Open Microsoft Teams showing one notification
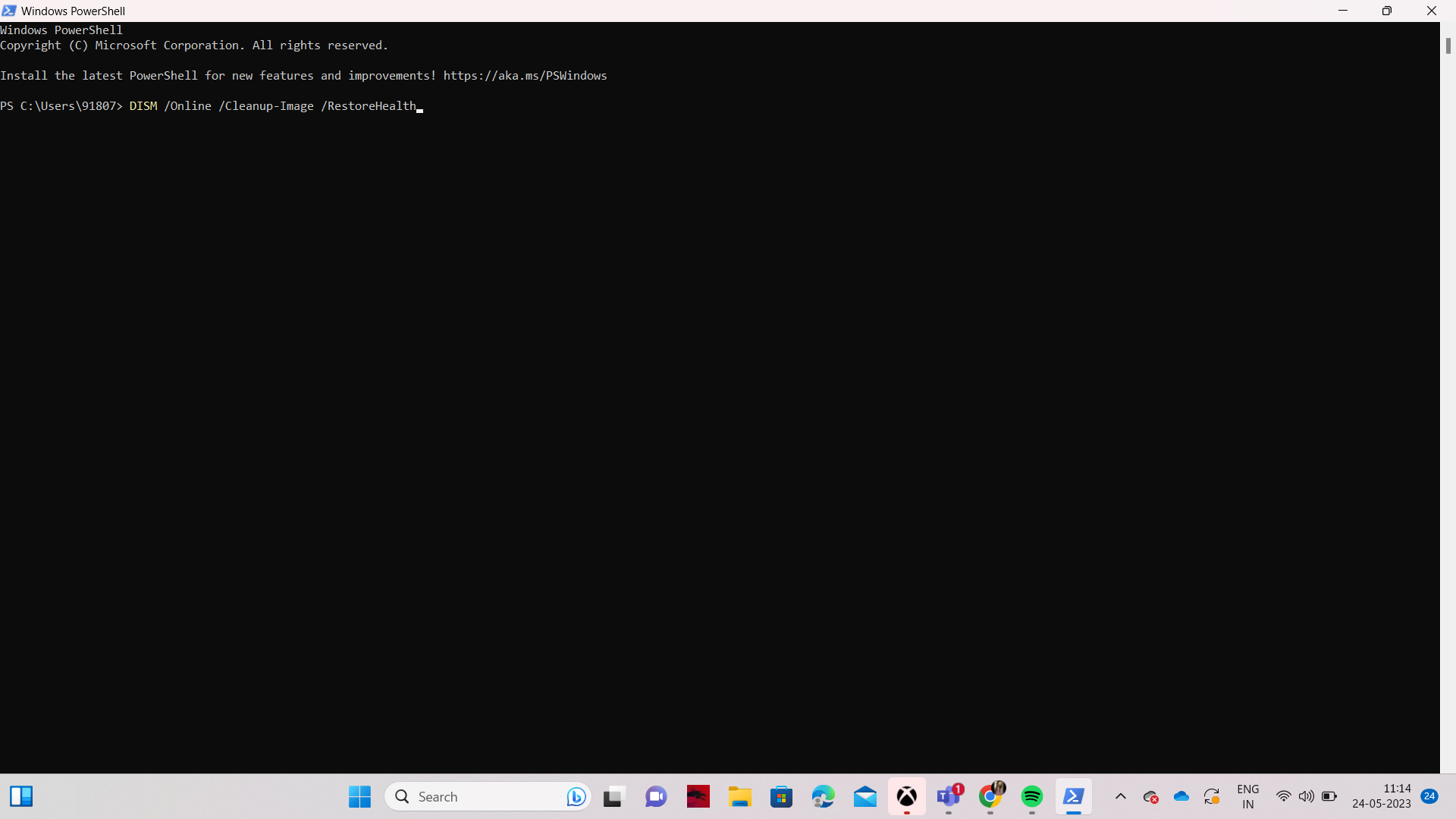 click(x=949, y=796)
